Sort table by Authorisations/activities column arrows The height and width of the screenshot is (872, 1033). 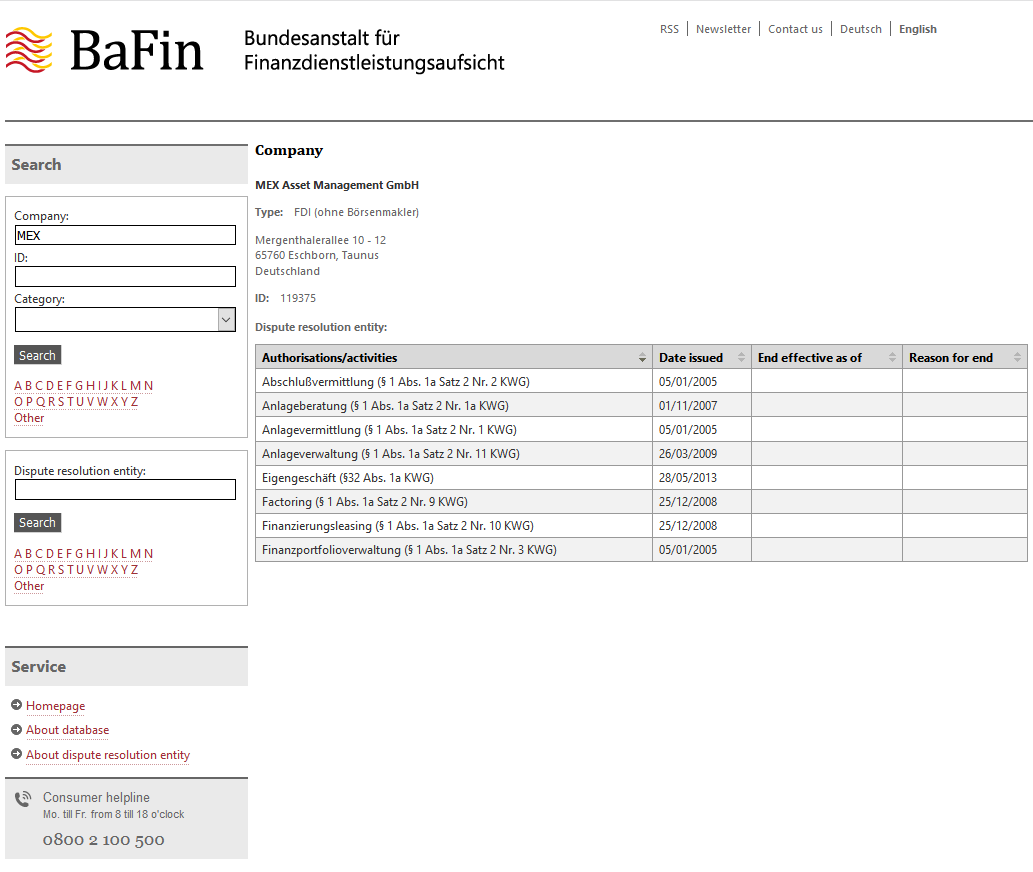point(642,358)
